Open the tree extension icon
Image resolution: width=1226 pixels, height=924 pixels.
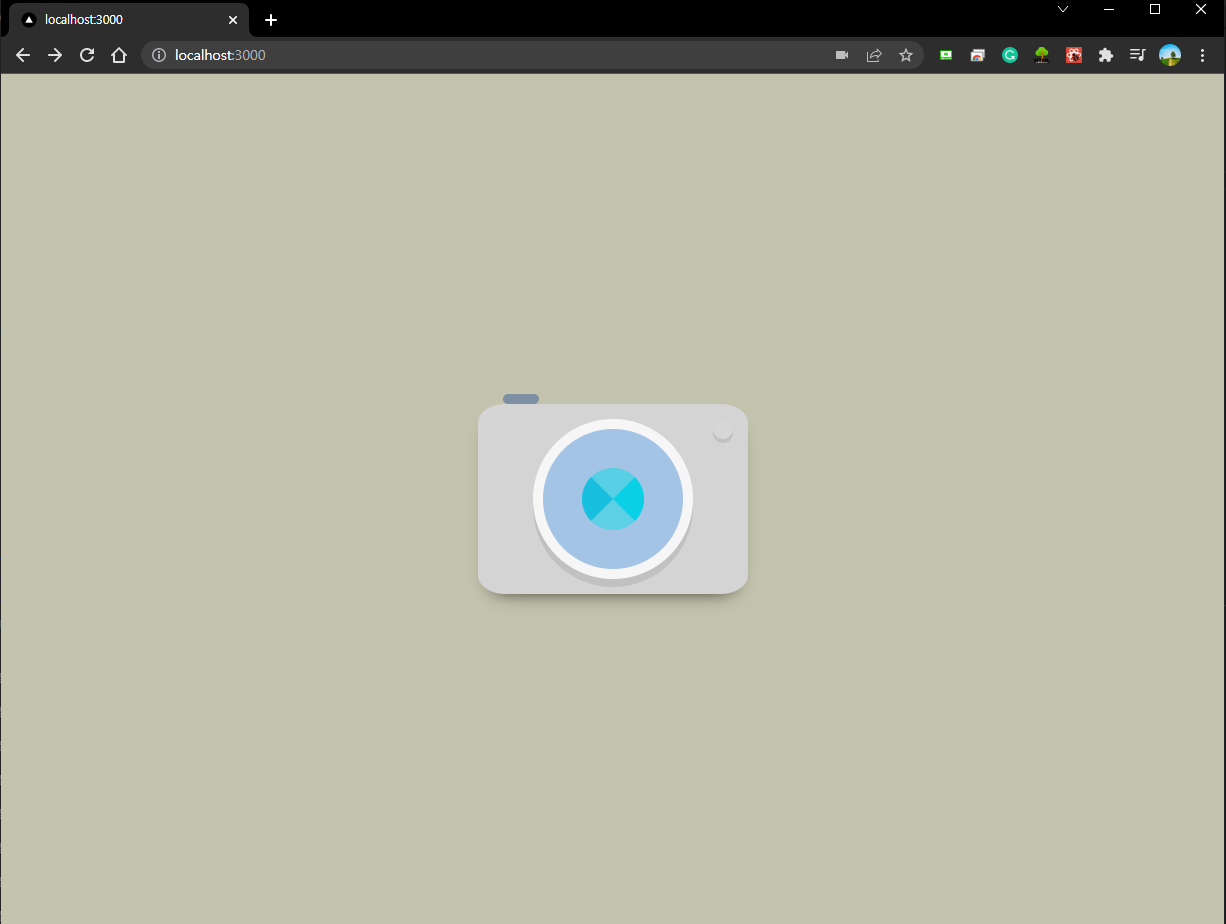(1042, 55)
